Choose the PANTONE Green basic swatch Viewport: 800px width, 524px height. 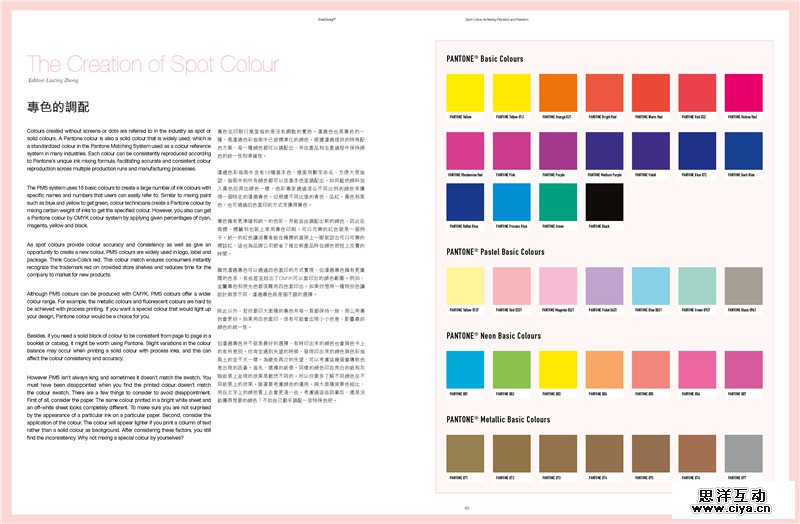click(x=557, y=202)
